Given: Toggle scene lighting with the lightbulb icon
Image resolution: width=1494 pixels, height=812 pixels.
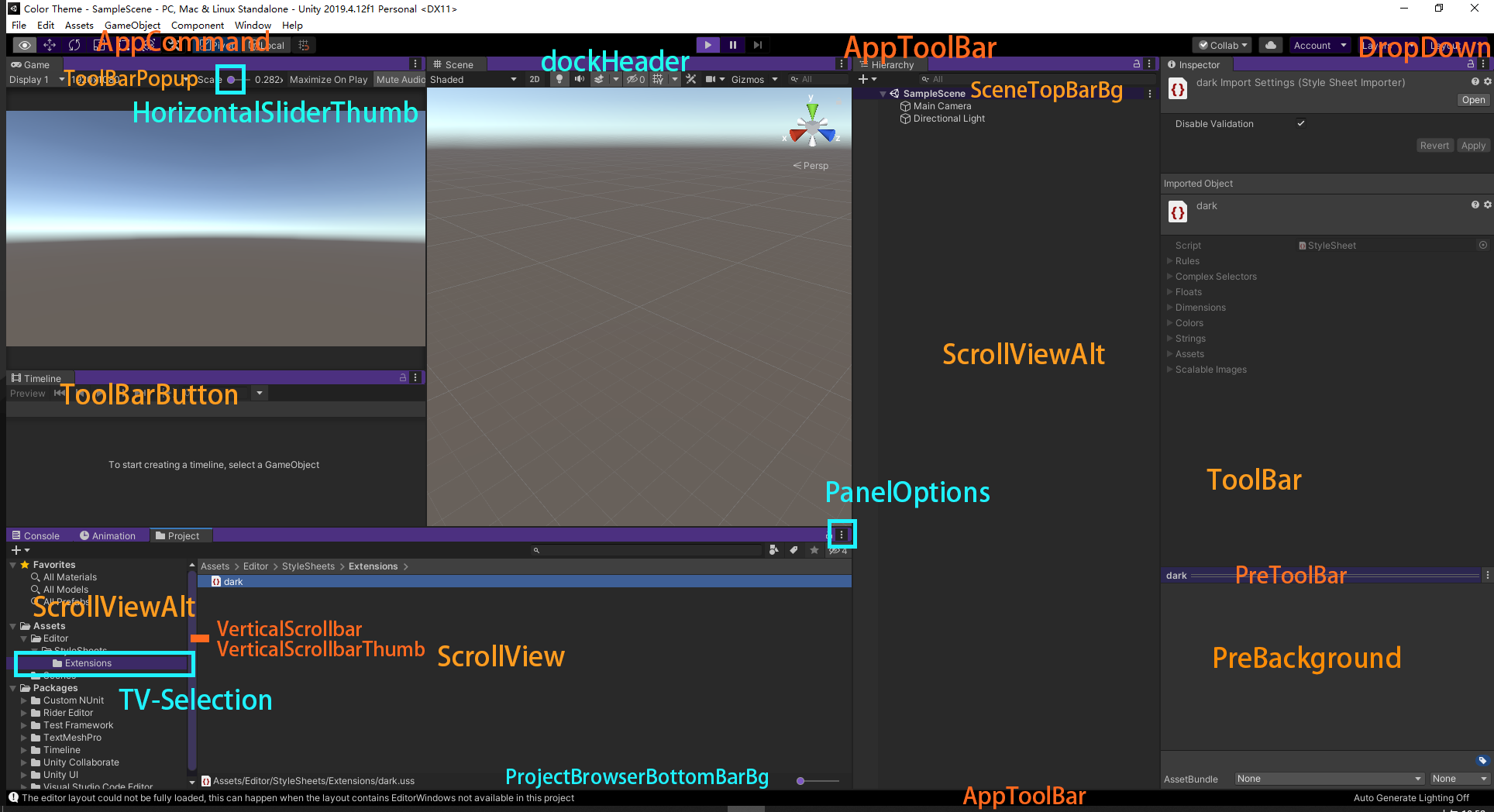Looking at the screenshot, I should click(559, 79).
